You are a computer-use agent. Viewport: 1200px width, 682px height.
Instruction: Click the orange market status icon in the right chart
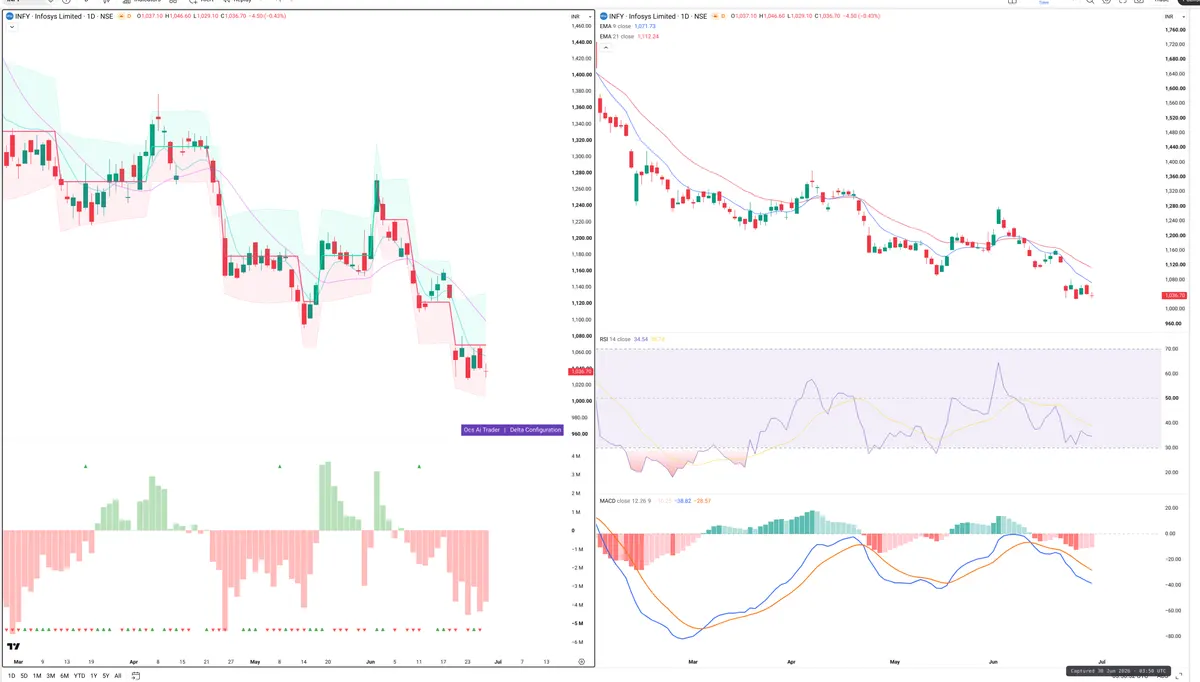(x=714, y=16)
